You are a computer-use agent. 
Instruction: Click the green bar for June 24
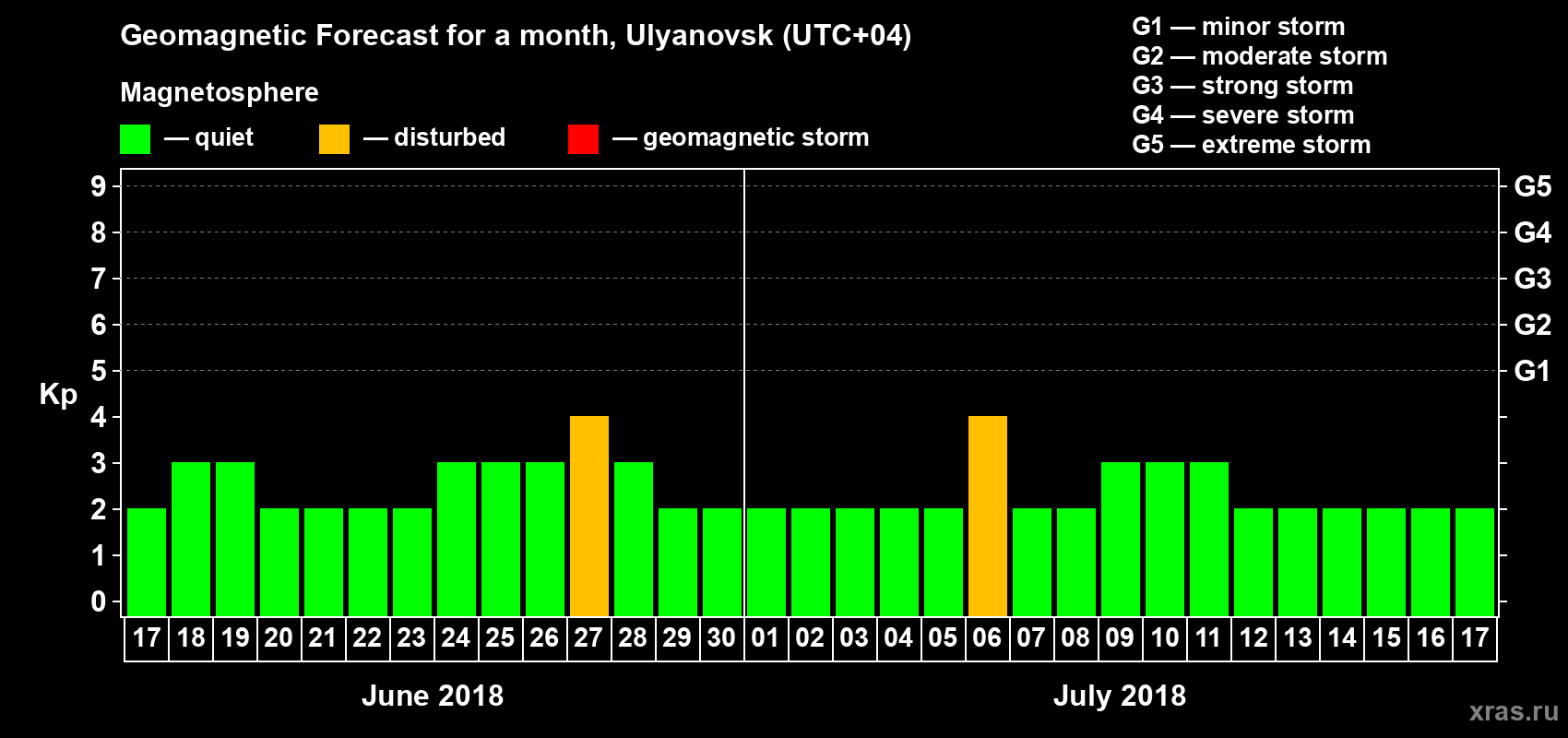pos(457,539)
